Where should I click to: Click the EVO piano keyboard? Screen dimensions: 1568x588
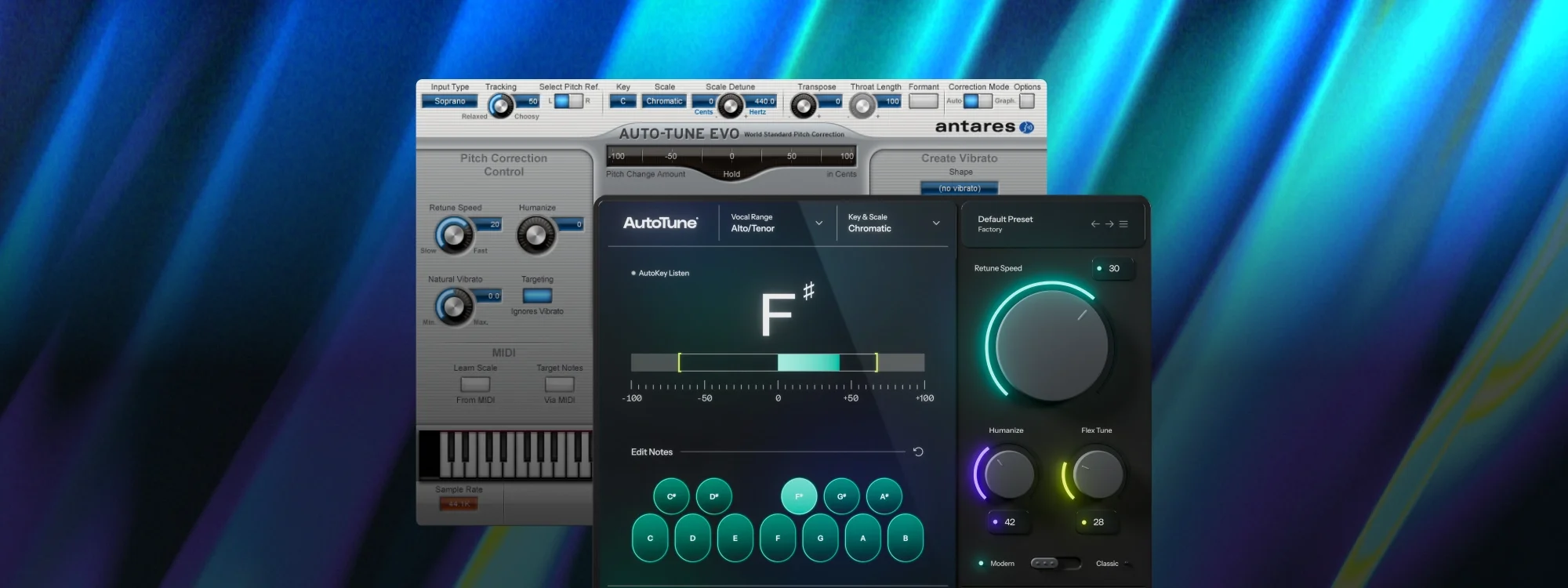[506, 454]
